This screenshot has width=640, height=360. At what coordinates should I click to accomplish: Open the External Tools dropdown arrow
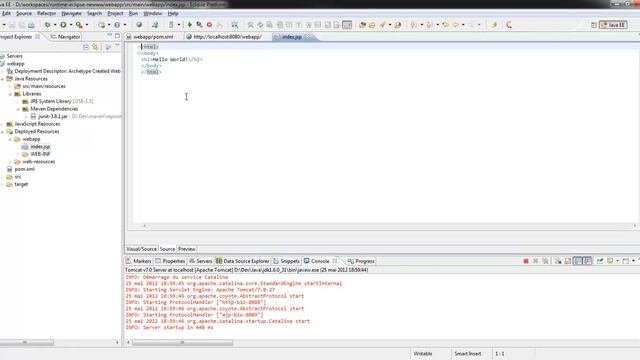click(87, 25)
